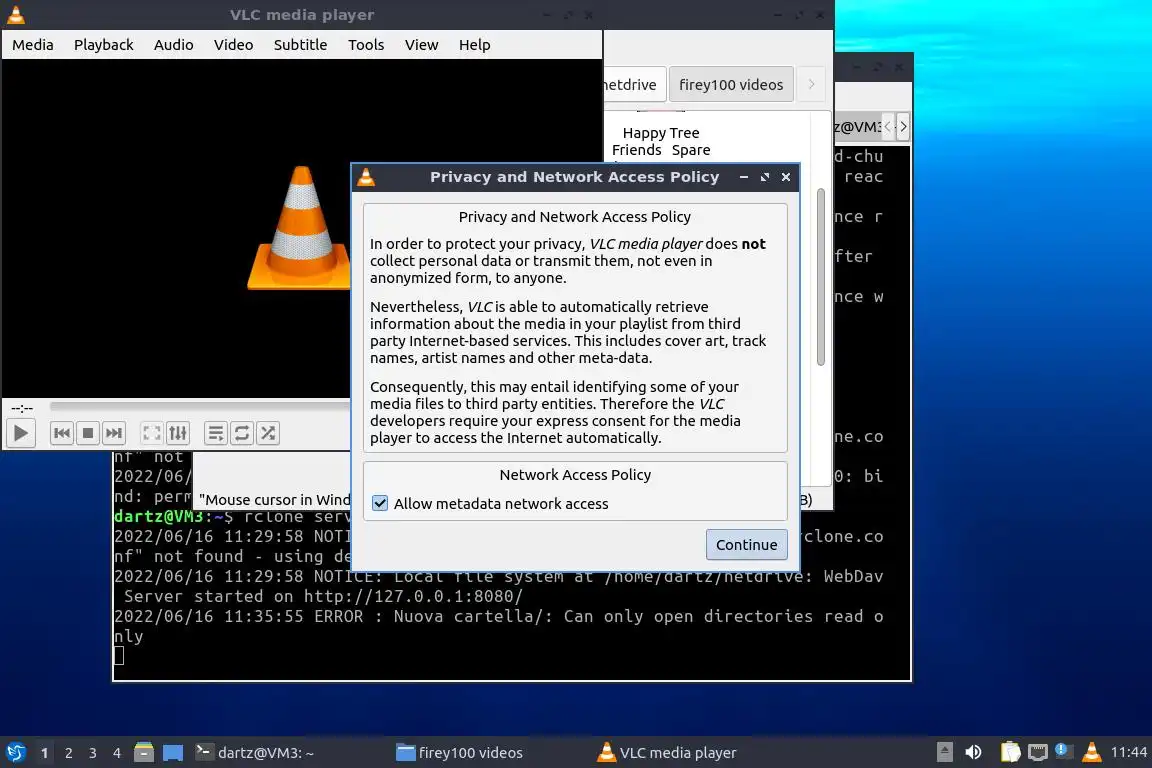Click the Stop playback button in VLC

(x=87, y=433)
